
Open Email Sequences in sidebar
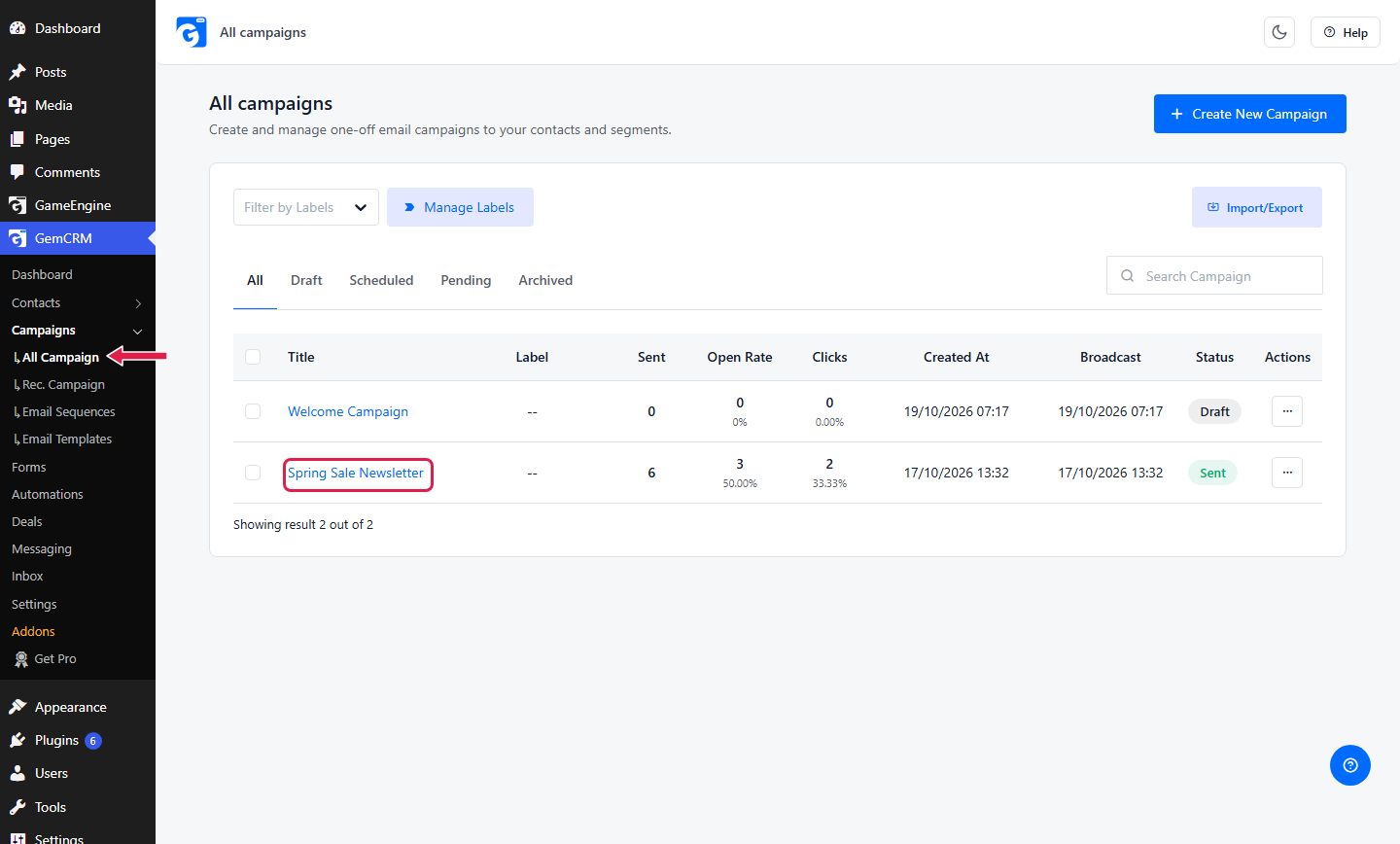pos(68,412)
